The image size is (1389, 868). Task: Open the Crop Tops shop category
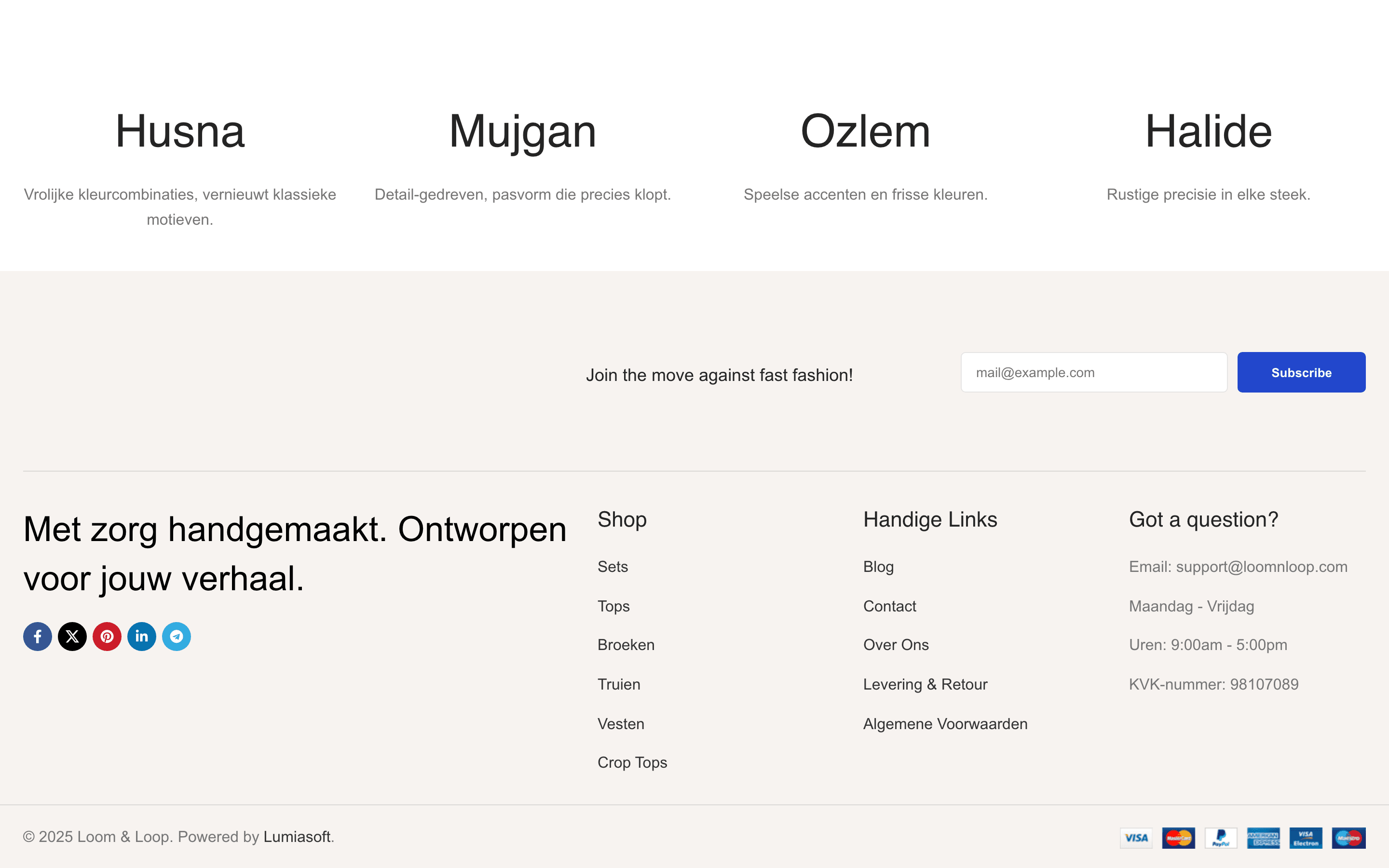(632, 762)
